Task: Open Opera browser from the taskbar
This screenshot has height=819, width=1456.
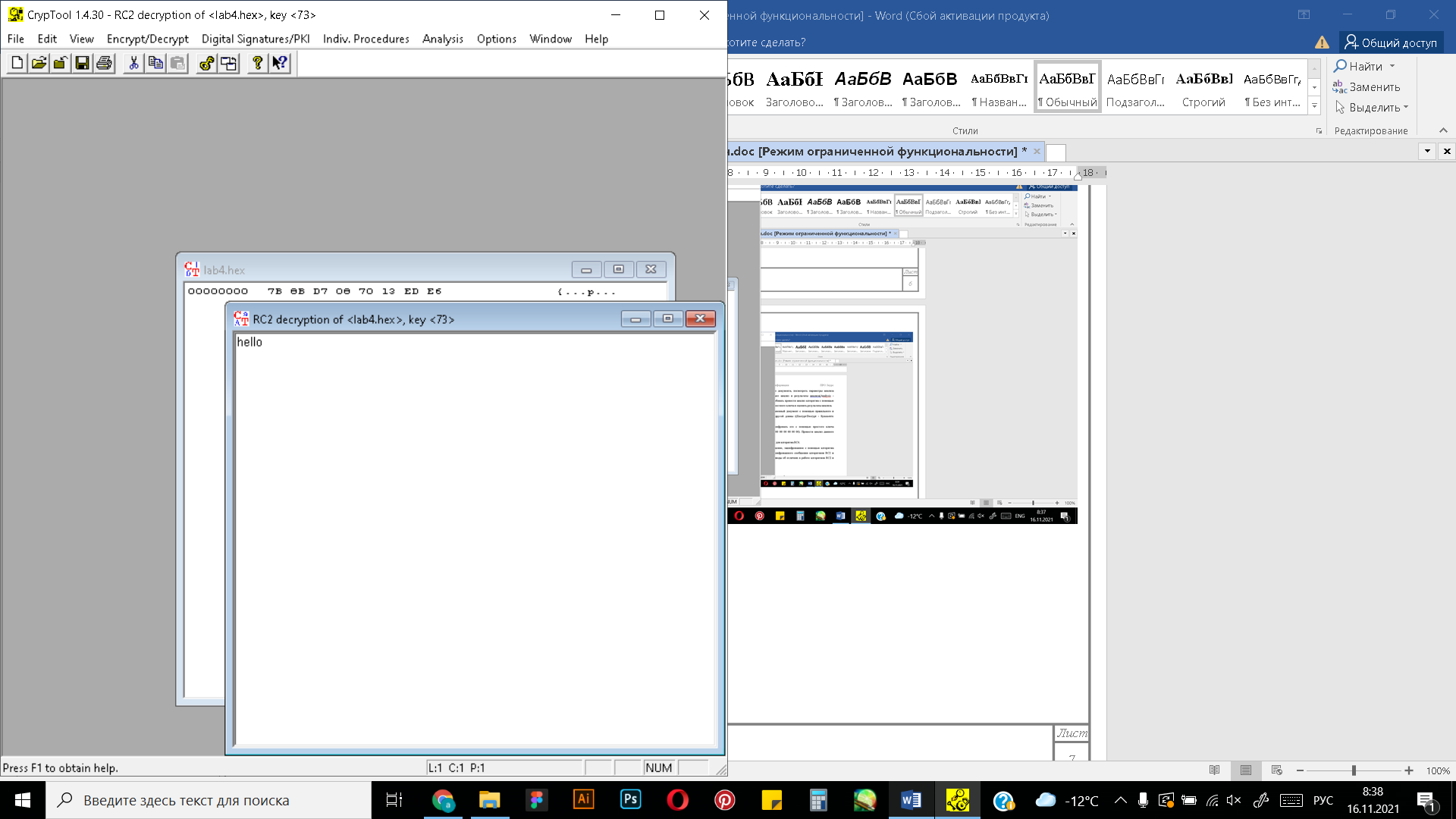Action: click(678, 800)
